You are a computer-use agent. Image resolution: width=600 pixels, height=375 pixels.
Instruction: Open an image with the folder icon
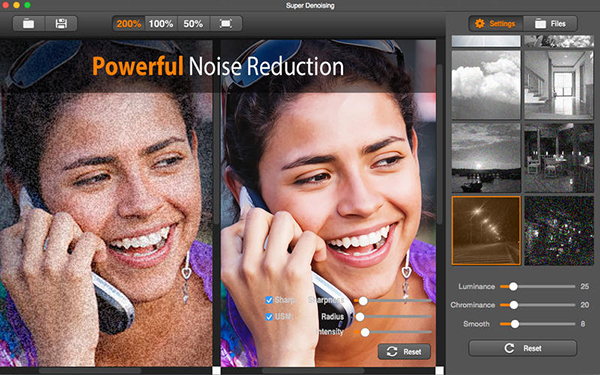29,24
